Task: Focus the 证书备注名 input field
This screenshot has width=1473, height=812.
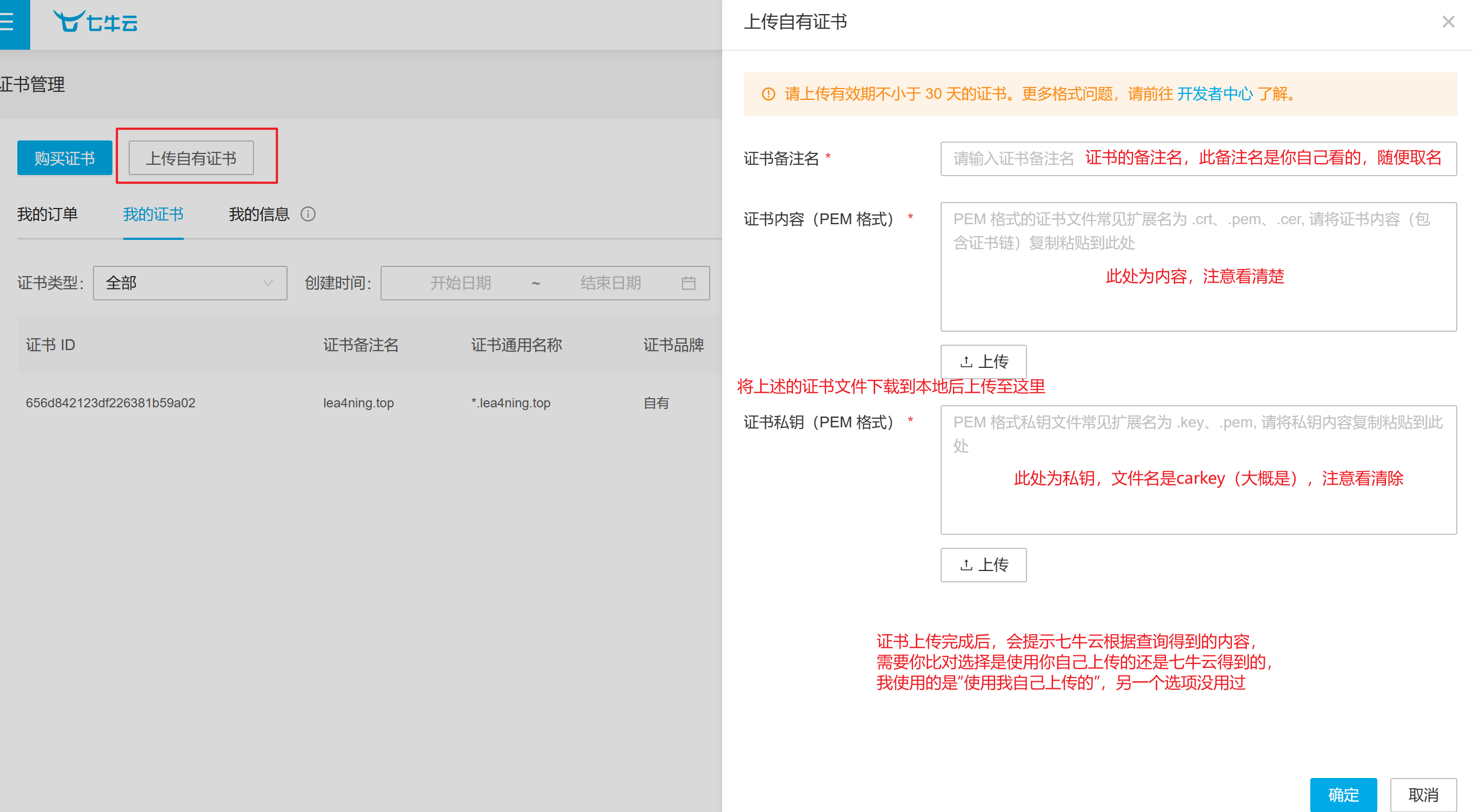Action: coord(1198,158)
